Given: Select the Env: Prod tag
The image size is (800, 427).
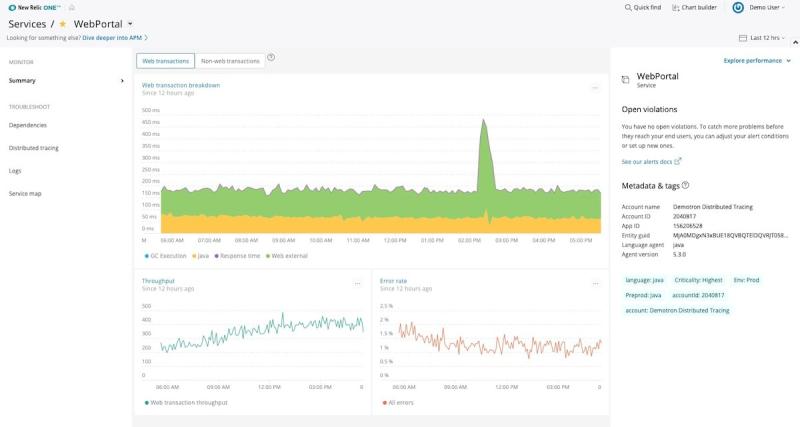Looking at the screenshot, I should pos(746,280).
